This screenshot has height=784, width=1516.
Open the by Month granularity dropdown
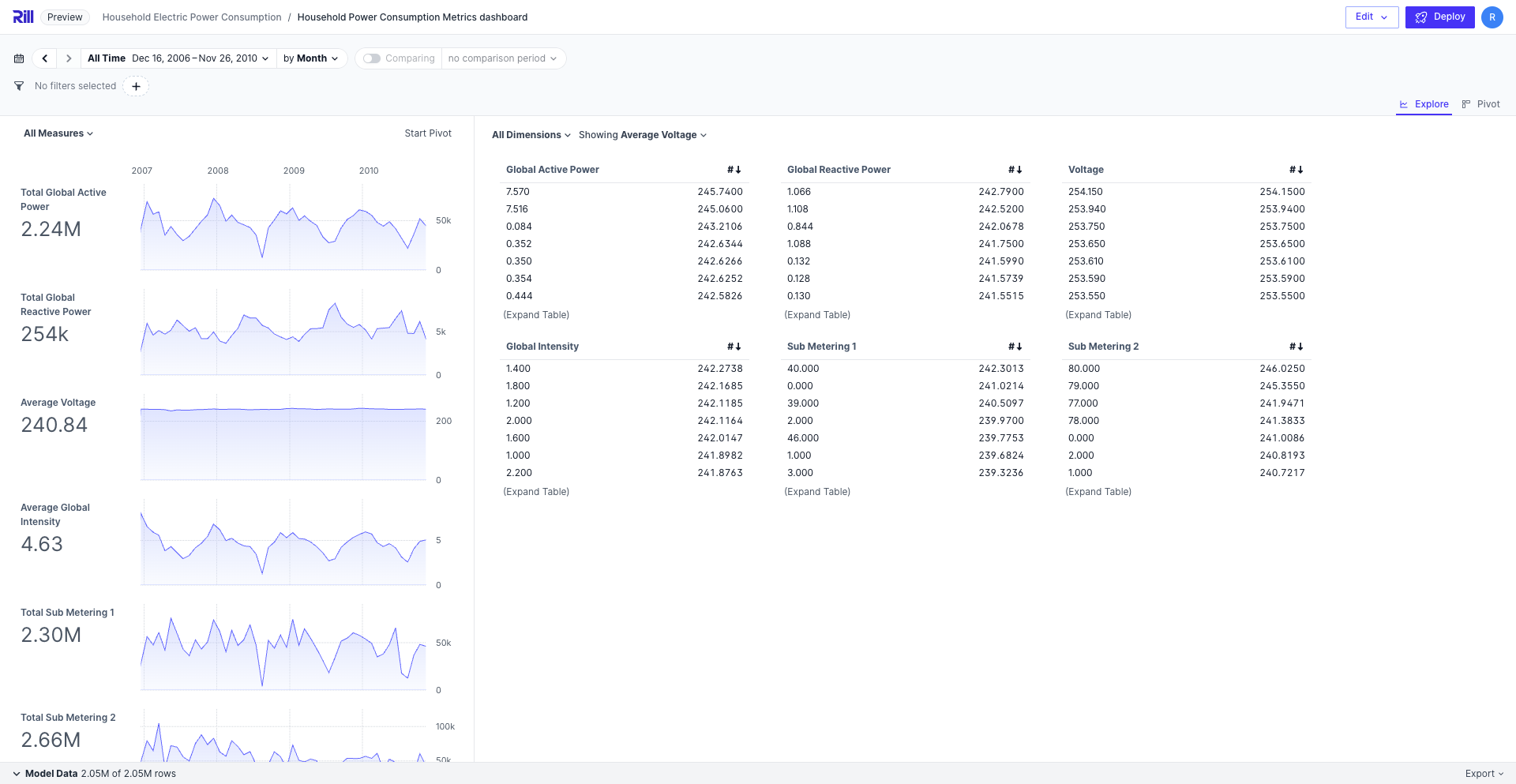click(311, 58)
